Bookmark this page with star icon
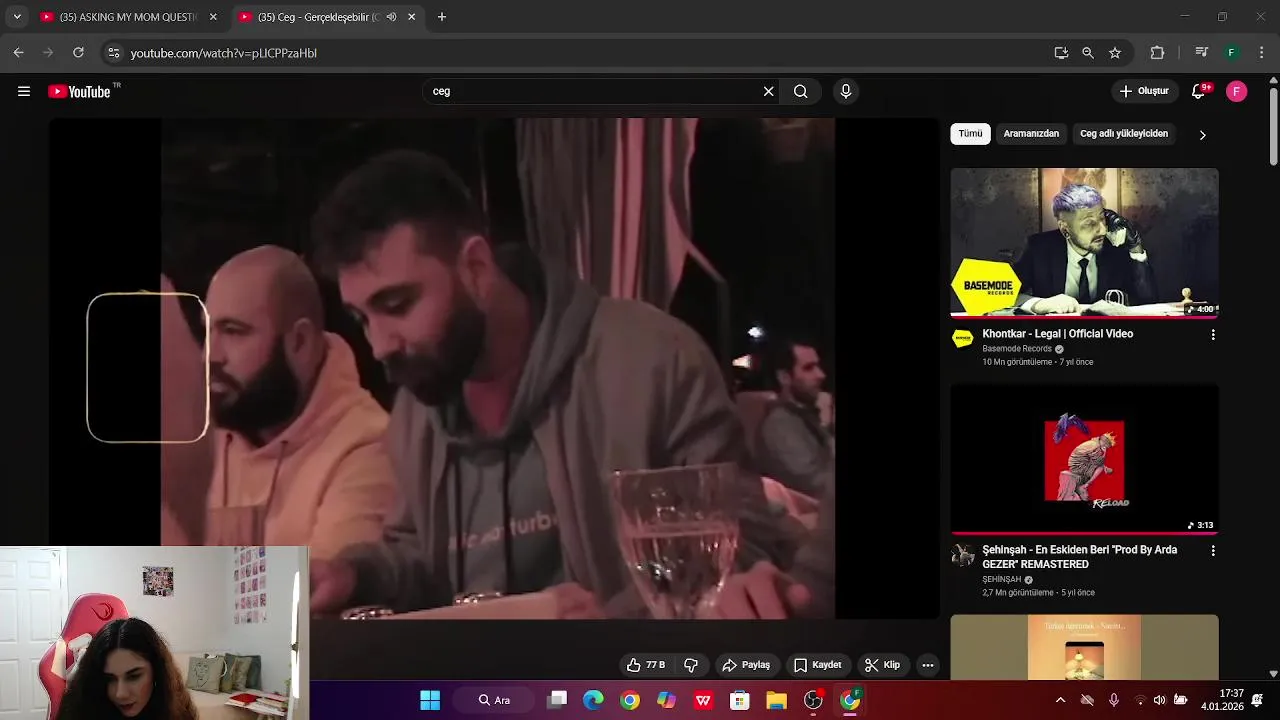This screenshot has width=1280, height=720. [x=1115, y=53]
